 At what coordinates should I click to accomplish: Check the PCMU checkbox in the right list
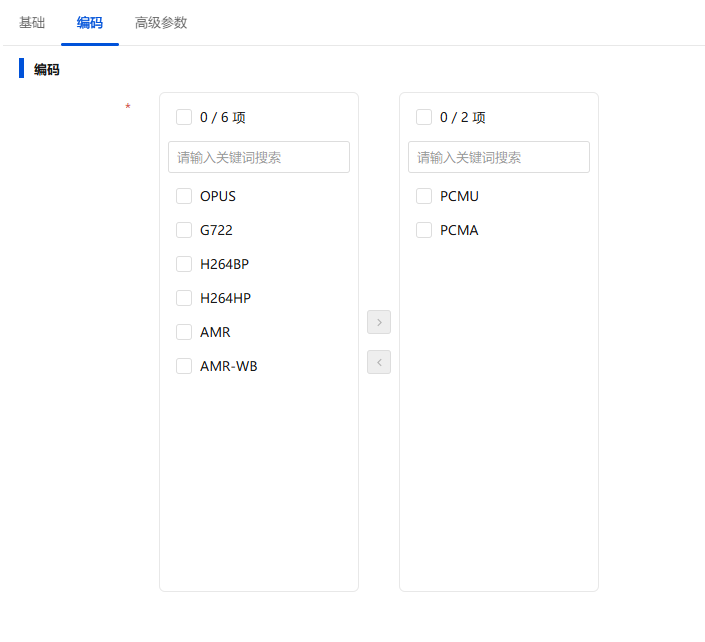click(424, 196)
